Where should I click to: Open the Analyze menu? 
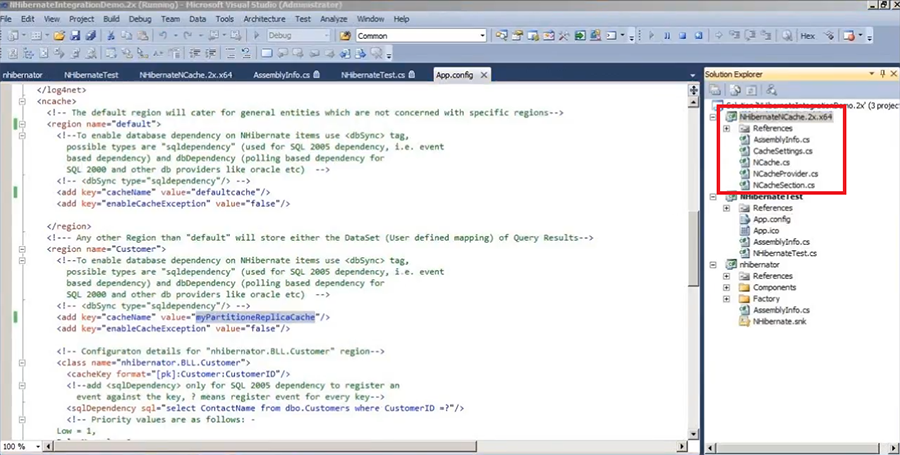pyautogui.click(x=333, y=19)
